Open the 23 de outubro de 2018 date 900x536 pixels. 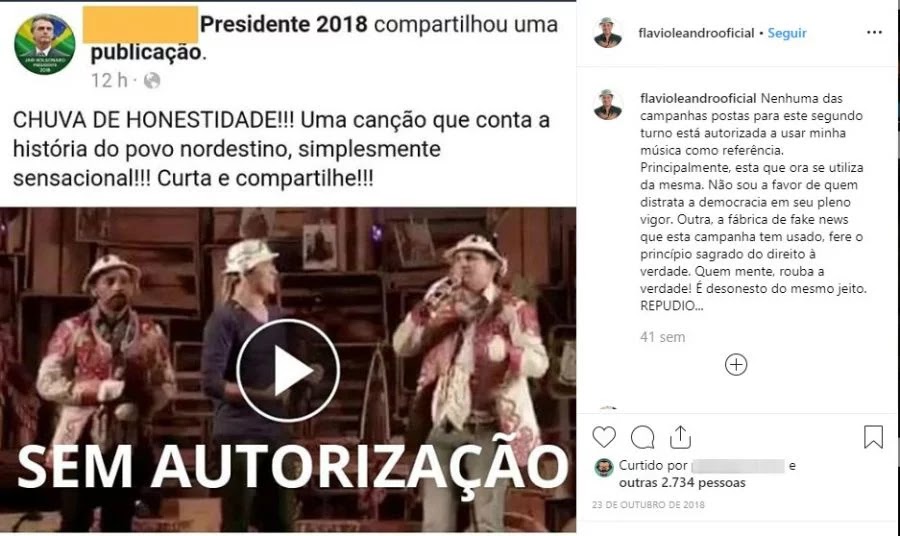tap(648, 505)
